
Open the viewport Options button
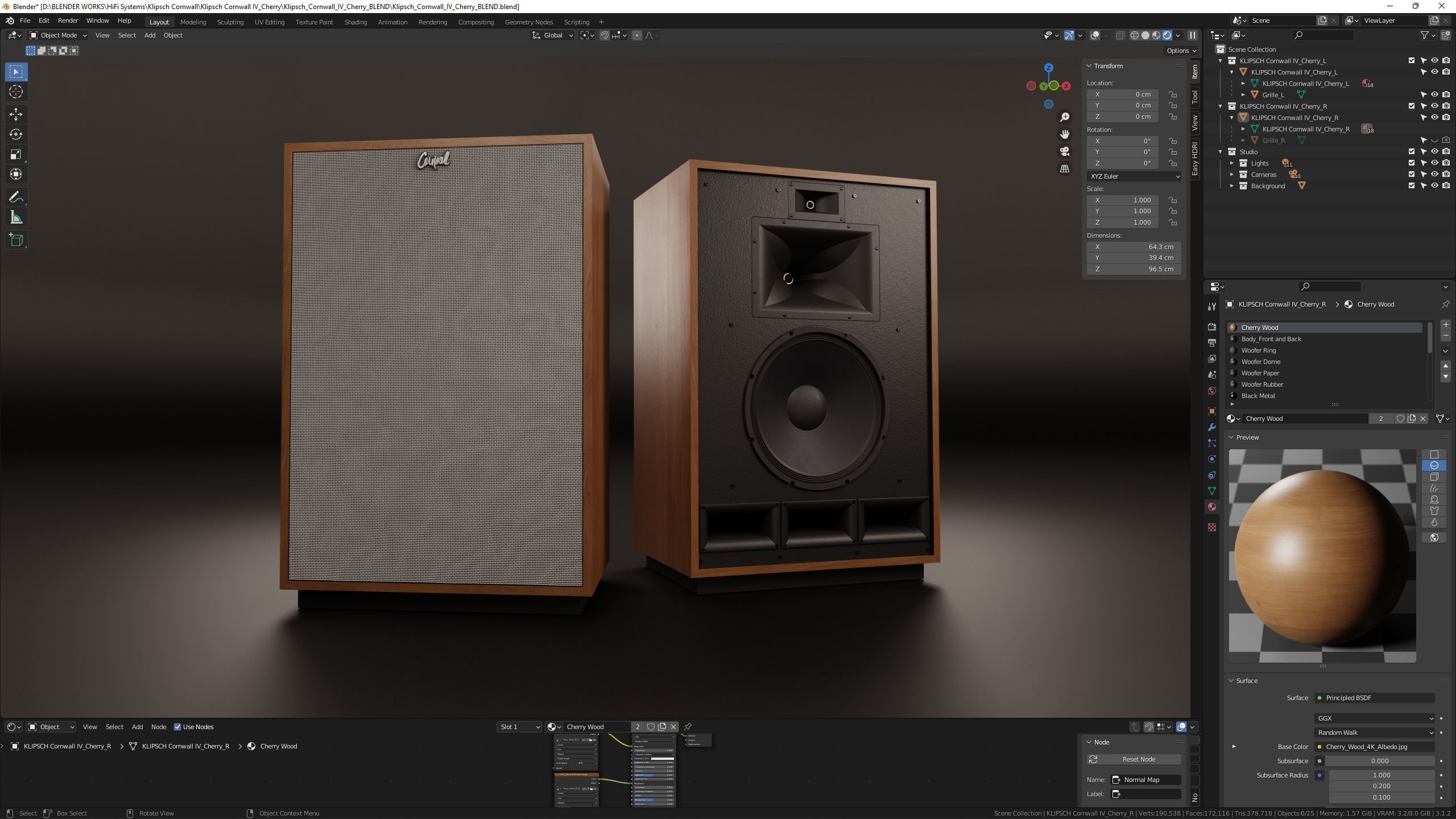tap(1181, 51)
